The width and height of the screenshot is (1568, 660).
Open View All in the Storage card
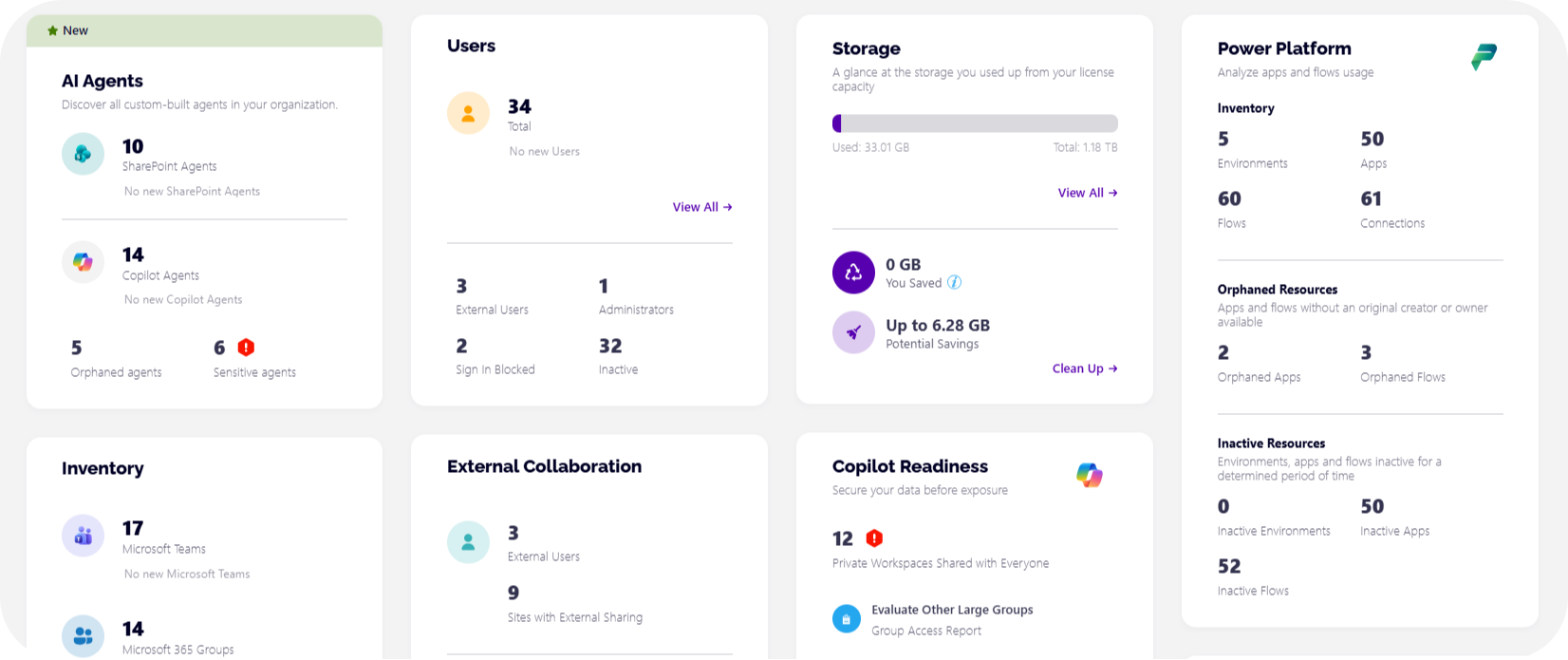point(1087,193)
